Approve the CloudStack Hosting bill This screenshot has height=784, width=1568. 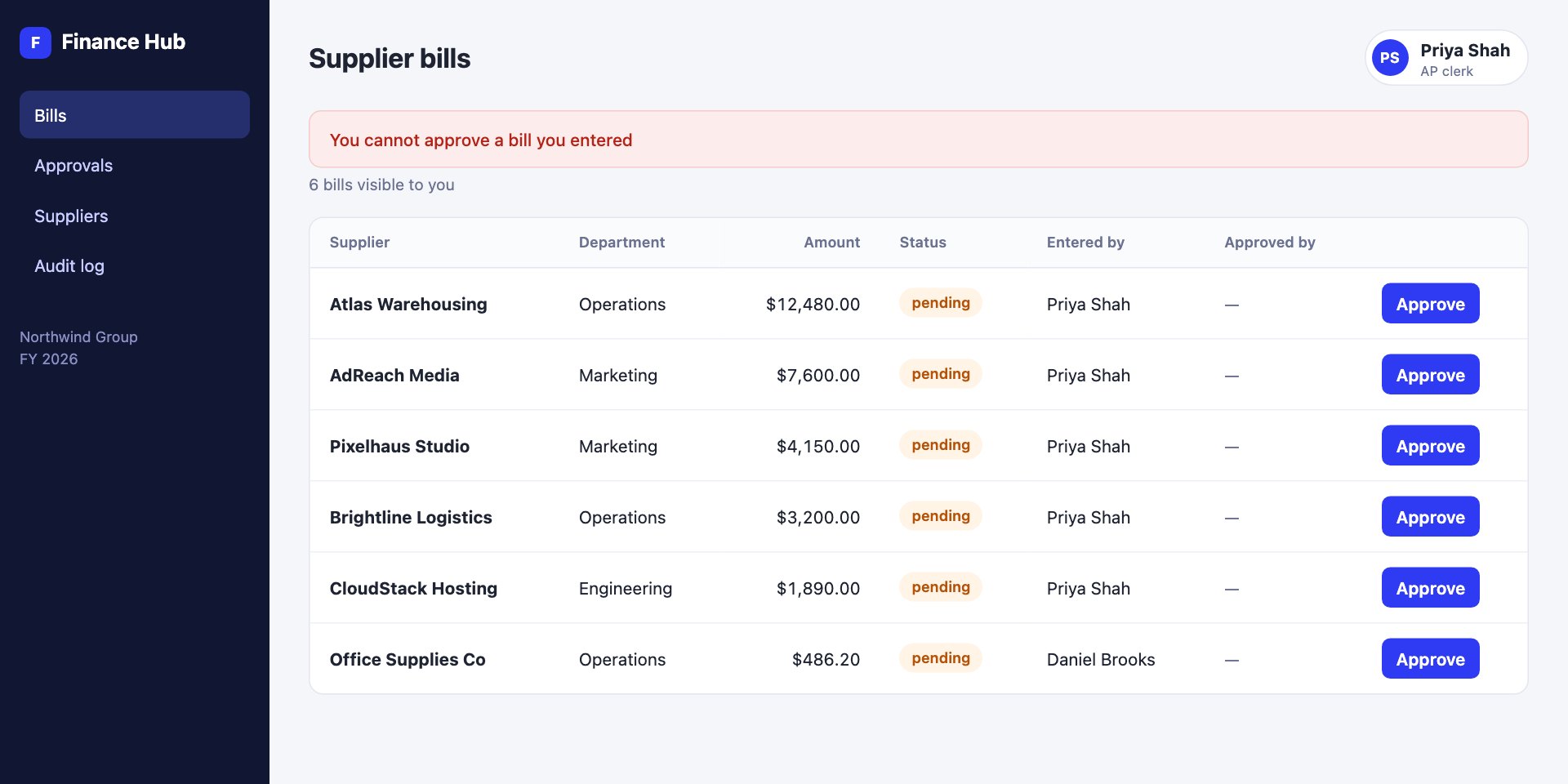[1430, 588]
